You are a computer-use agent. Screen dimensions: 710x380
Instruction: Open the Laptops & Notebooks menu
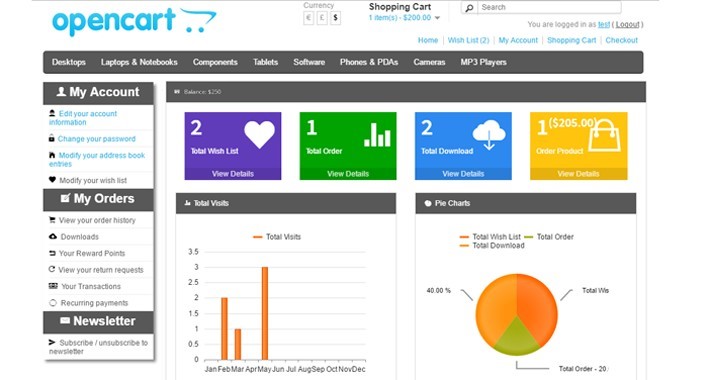point(139,62)
